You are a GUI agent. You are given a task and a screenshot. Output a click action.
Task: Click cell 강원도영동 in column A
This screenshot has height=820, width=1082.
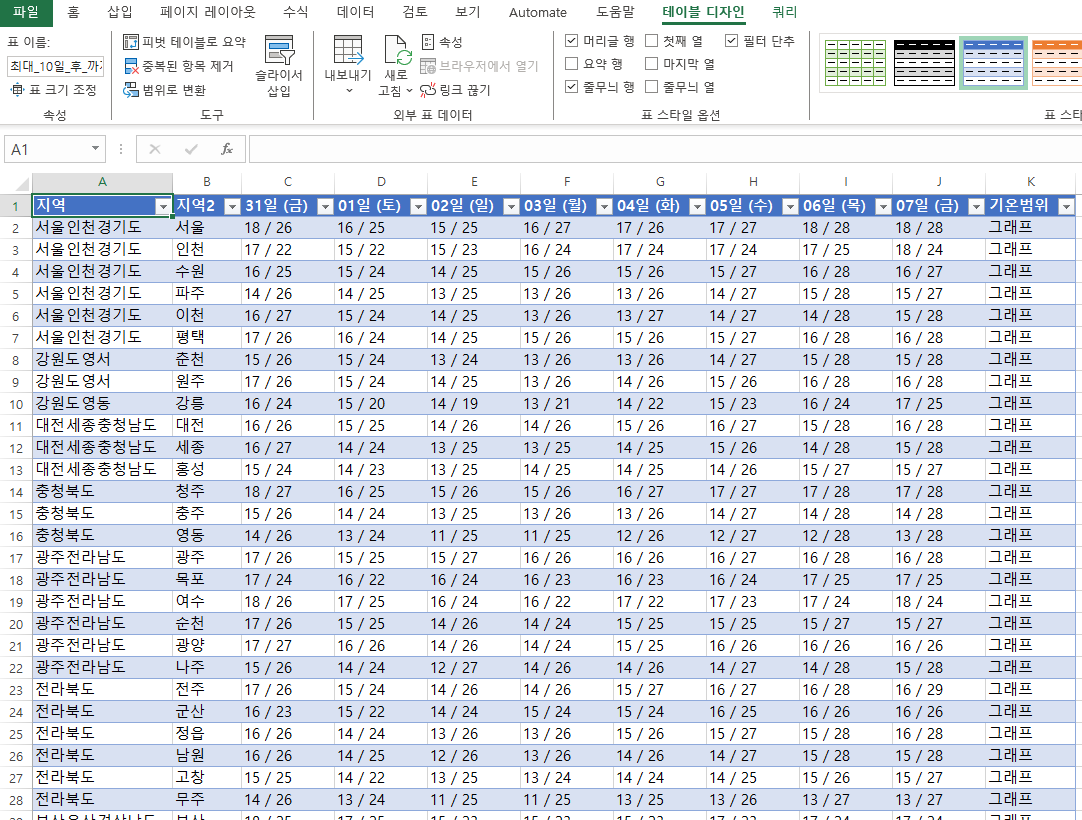tap(102, 404)
